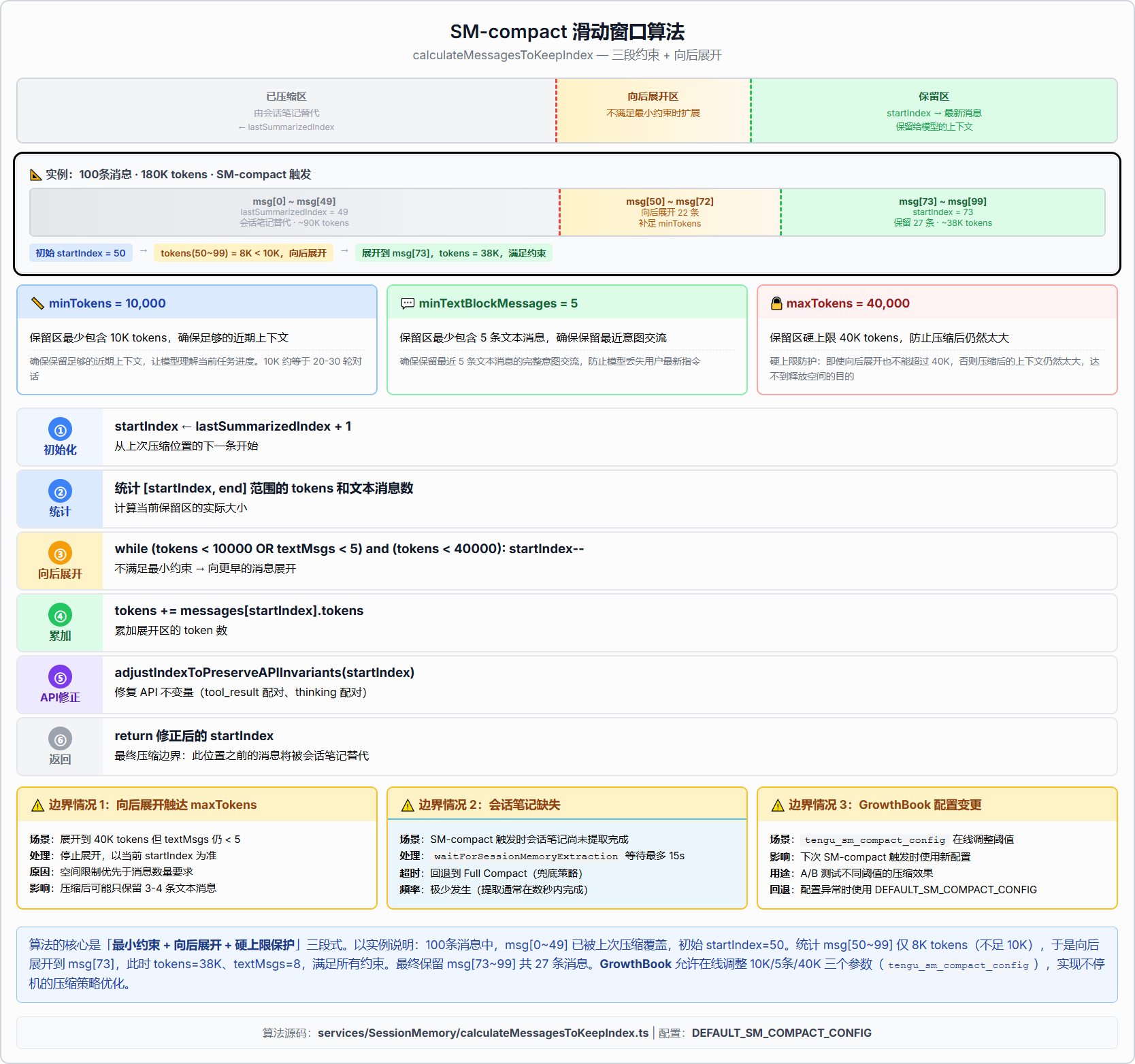Click DEFAULT_SM_COMPACT_CONFIG in 回退 line
1135x1064 pixels.
[x=955, y=890]
